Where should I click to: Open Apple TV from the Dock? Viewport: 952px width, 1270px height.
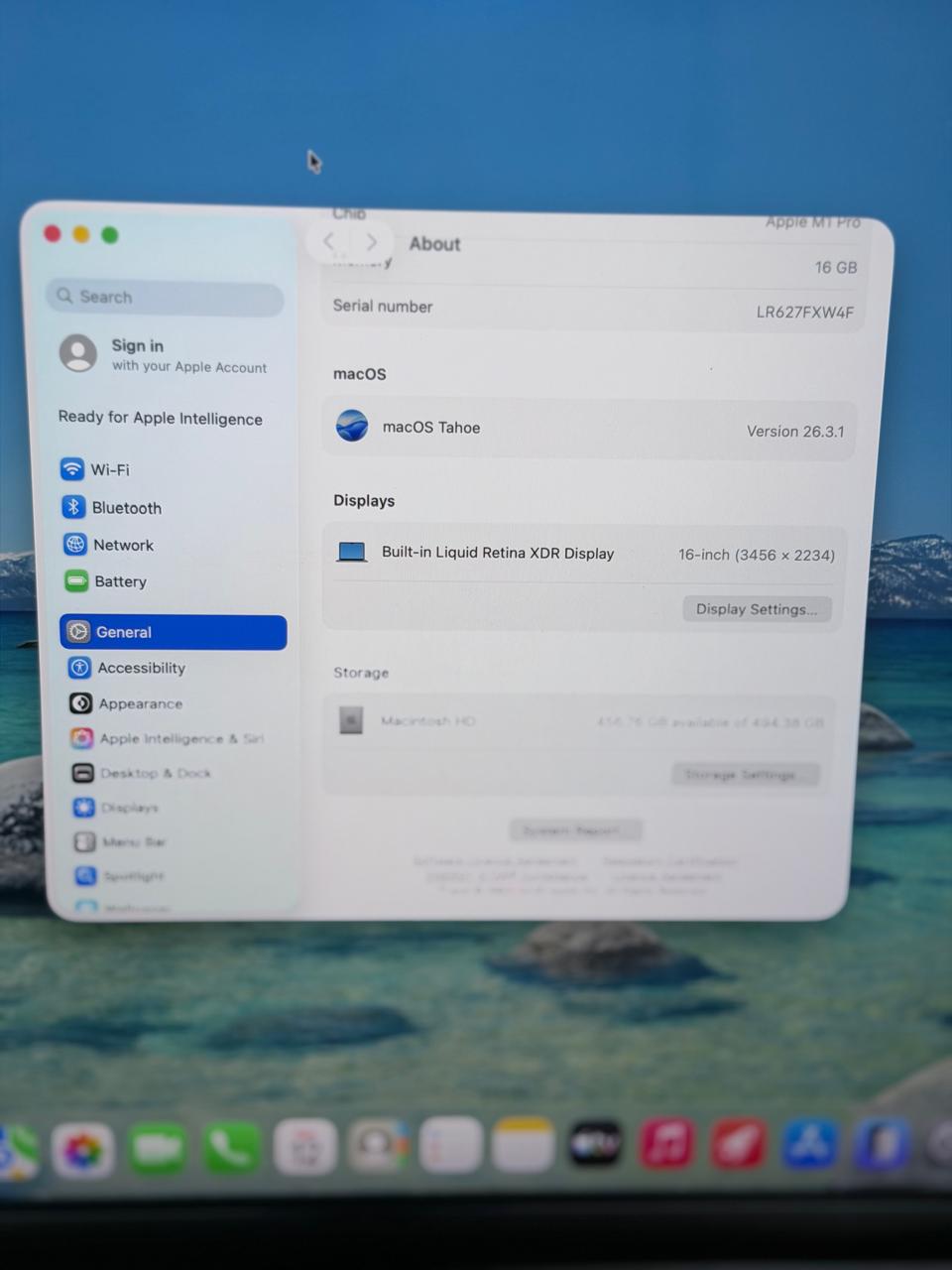(595, 1144)
